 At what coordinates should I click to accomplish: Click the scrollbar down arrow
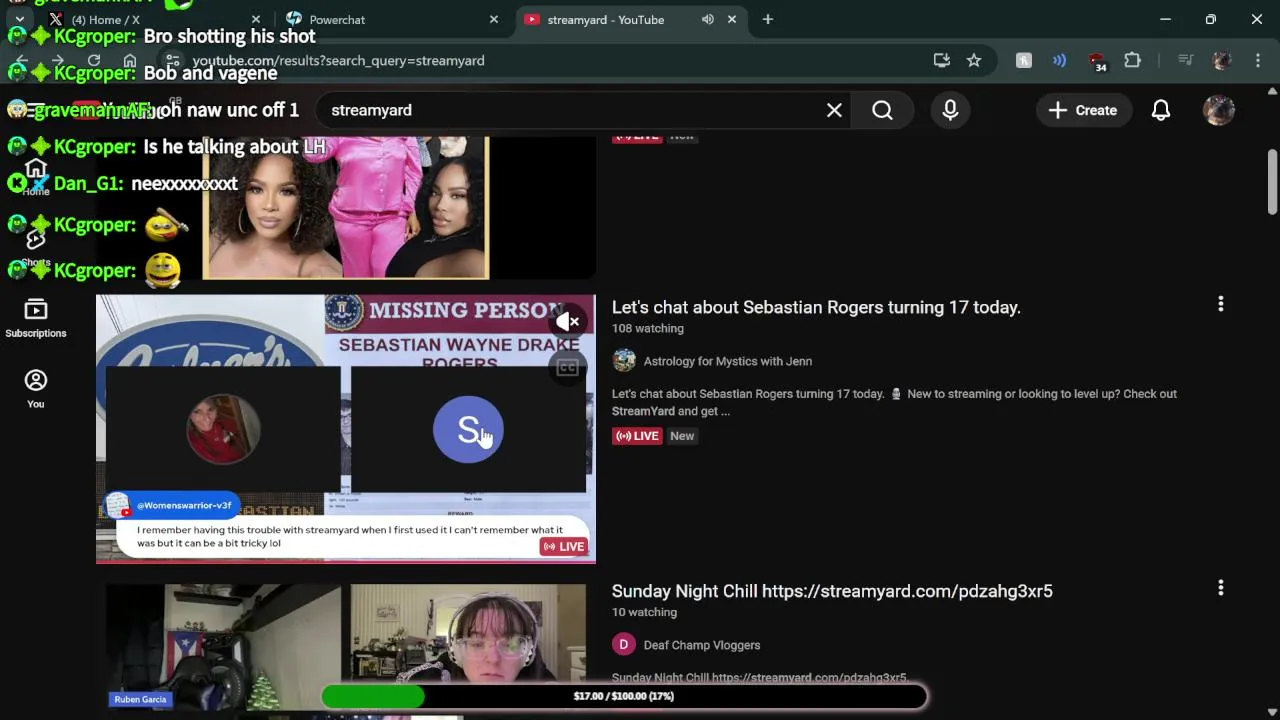pyautogui.click(x=1272, y=711)
